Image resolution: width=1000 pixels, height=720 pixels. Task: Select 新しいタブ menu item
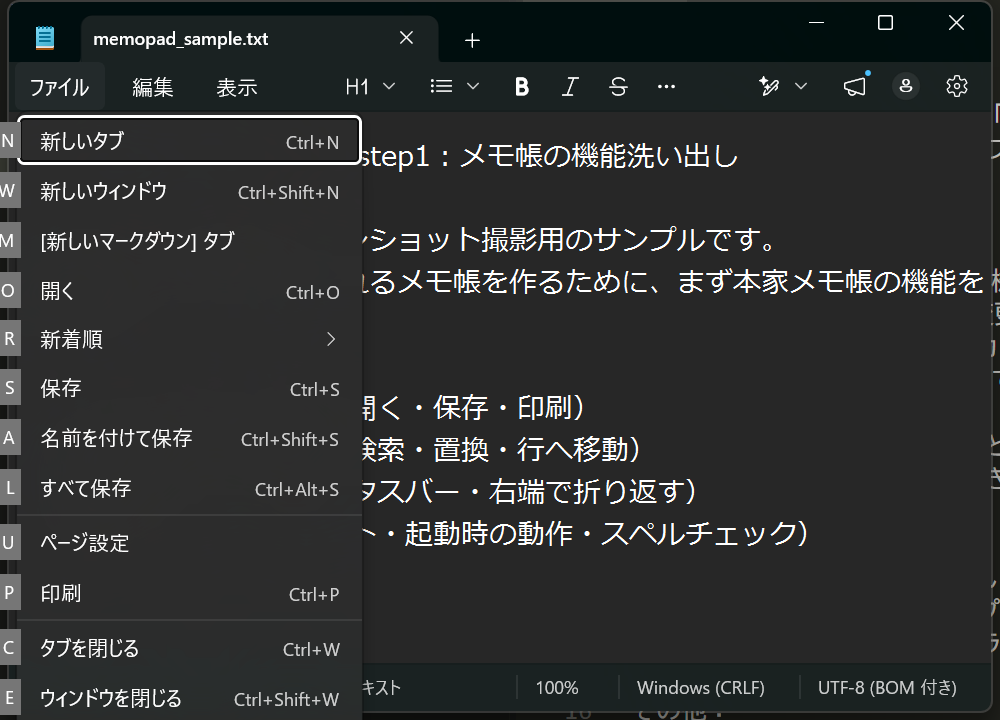[190, 141]
